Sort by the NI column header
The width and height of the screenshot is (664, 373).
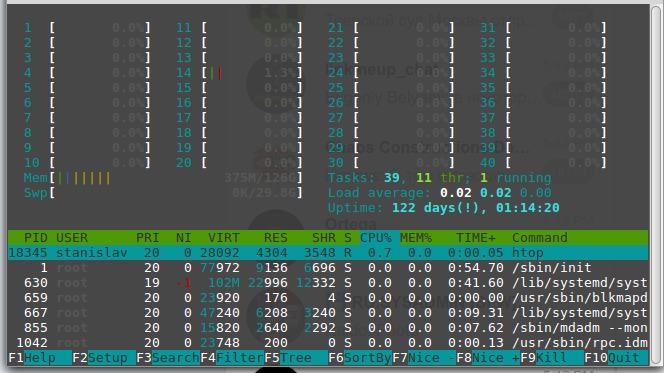183,238
